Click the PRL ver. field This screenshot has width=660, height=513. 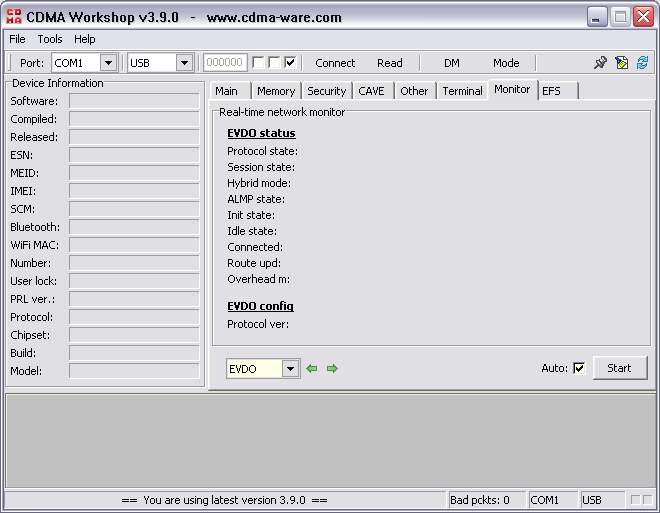[134, 299]
